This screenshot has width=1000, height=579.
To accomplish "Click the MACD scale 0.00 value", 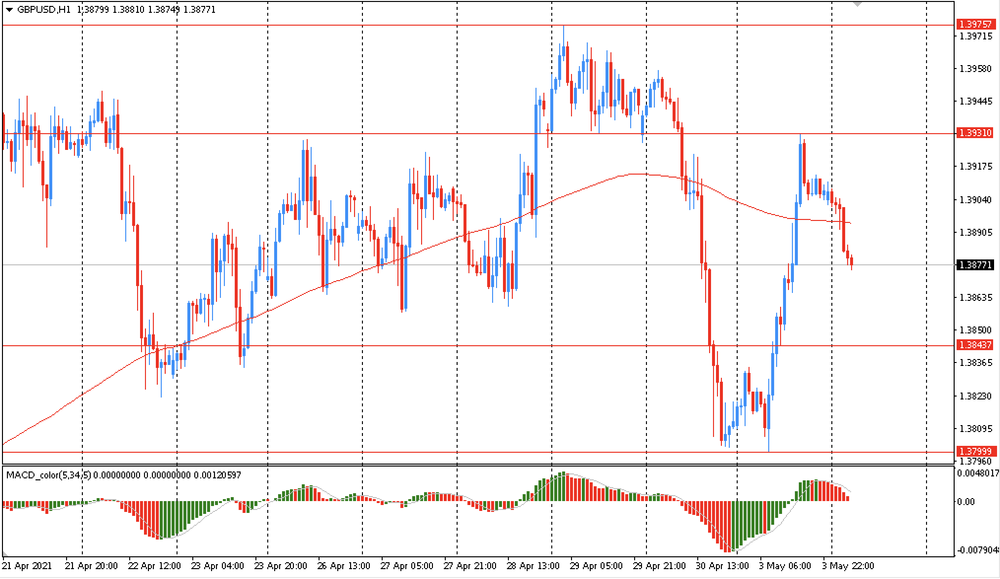I will click(967, 502).
